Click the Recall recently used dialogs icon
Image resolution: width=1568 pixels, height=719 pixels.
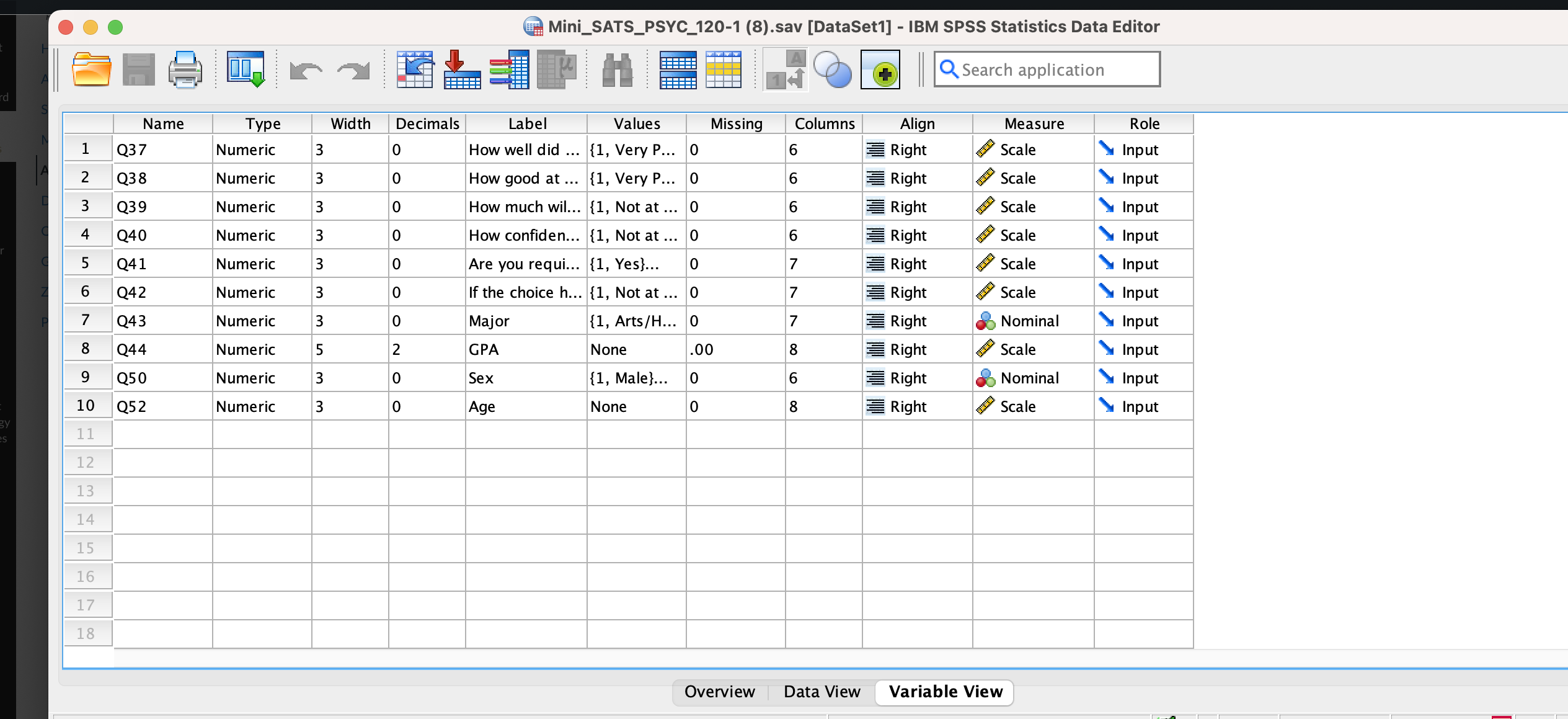point(246,69)
